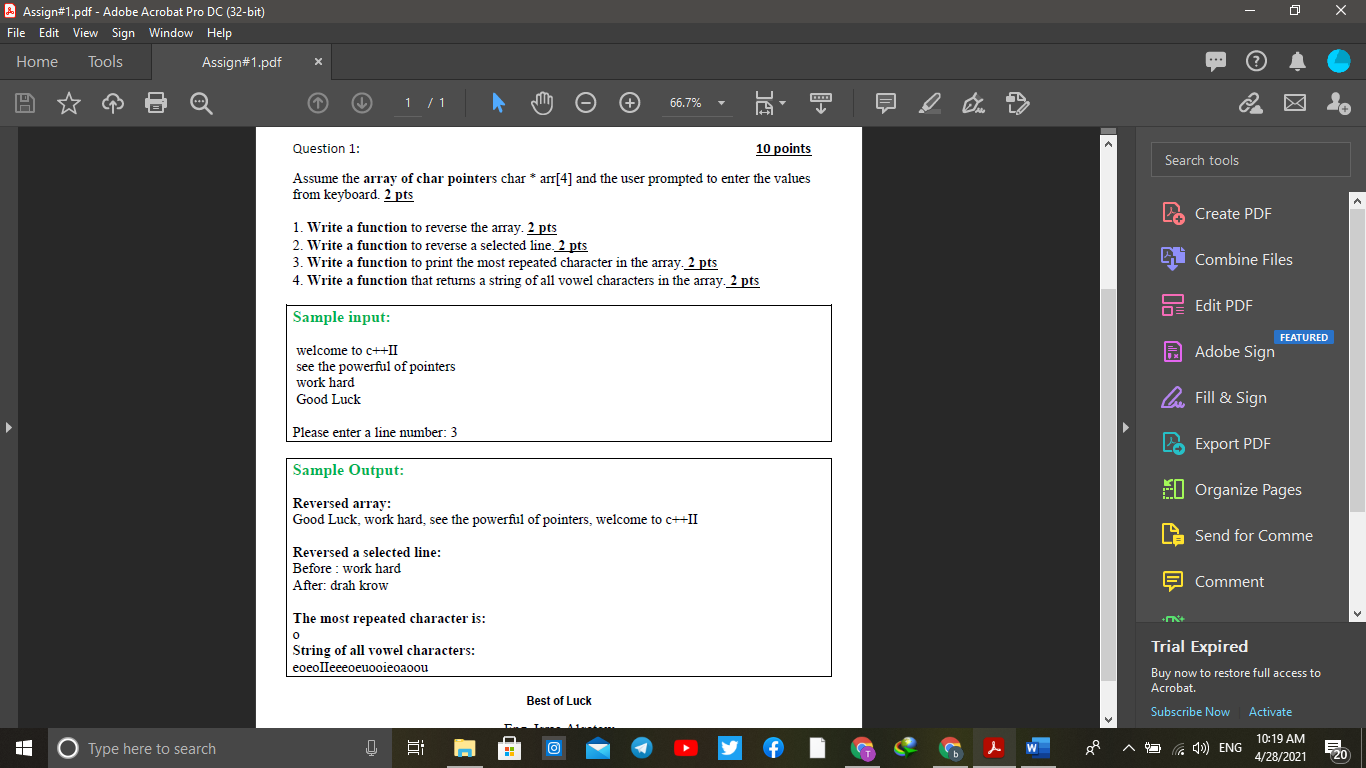This screenshot has width=1366, height=768.
Task: Close the Assign#1.pdf tab
Action: [318, 62]
